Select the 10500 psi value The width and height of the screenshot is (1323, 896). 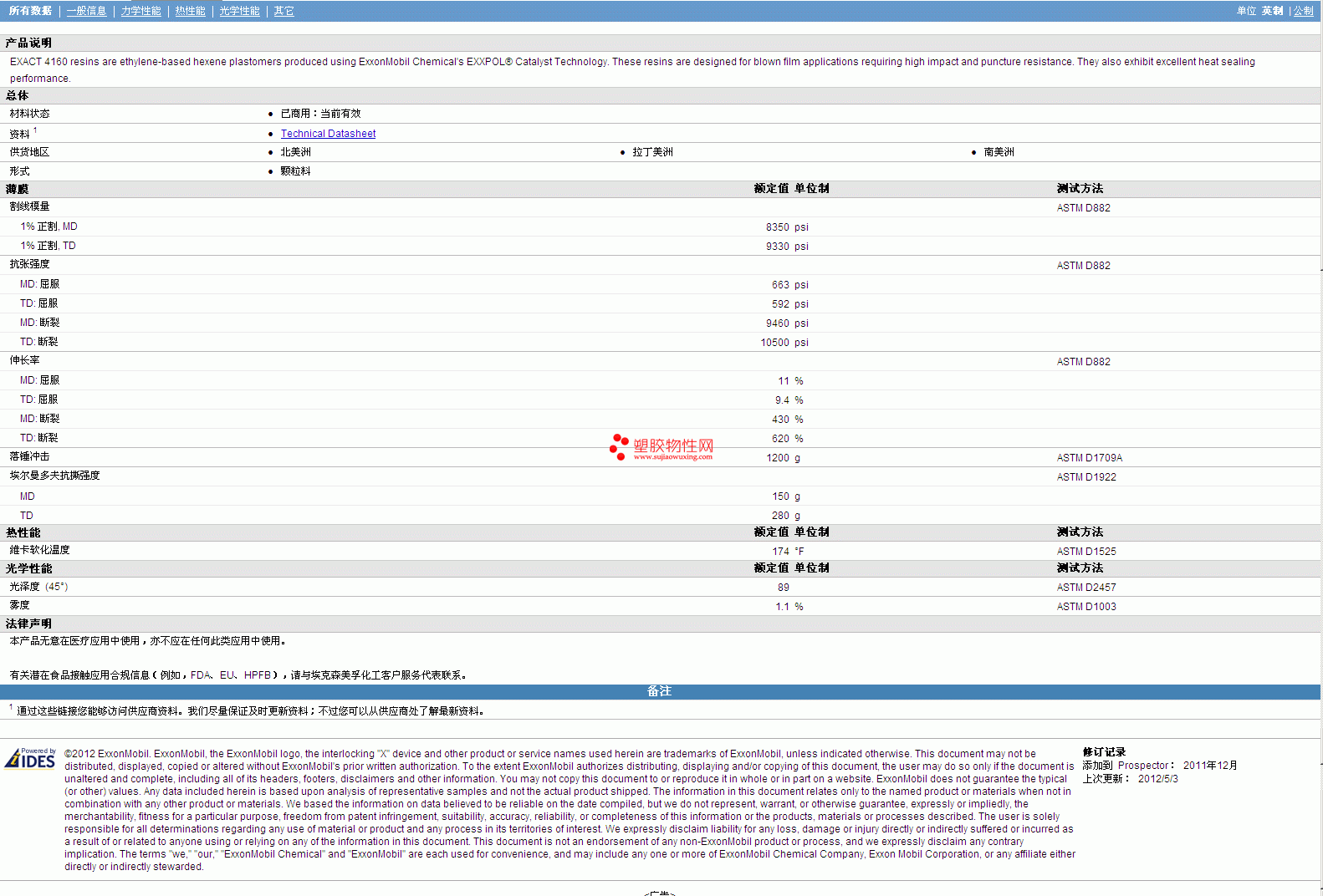pos(784,343)
